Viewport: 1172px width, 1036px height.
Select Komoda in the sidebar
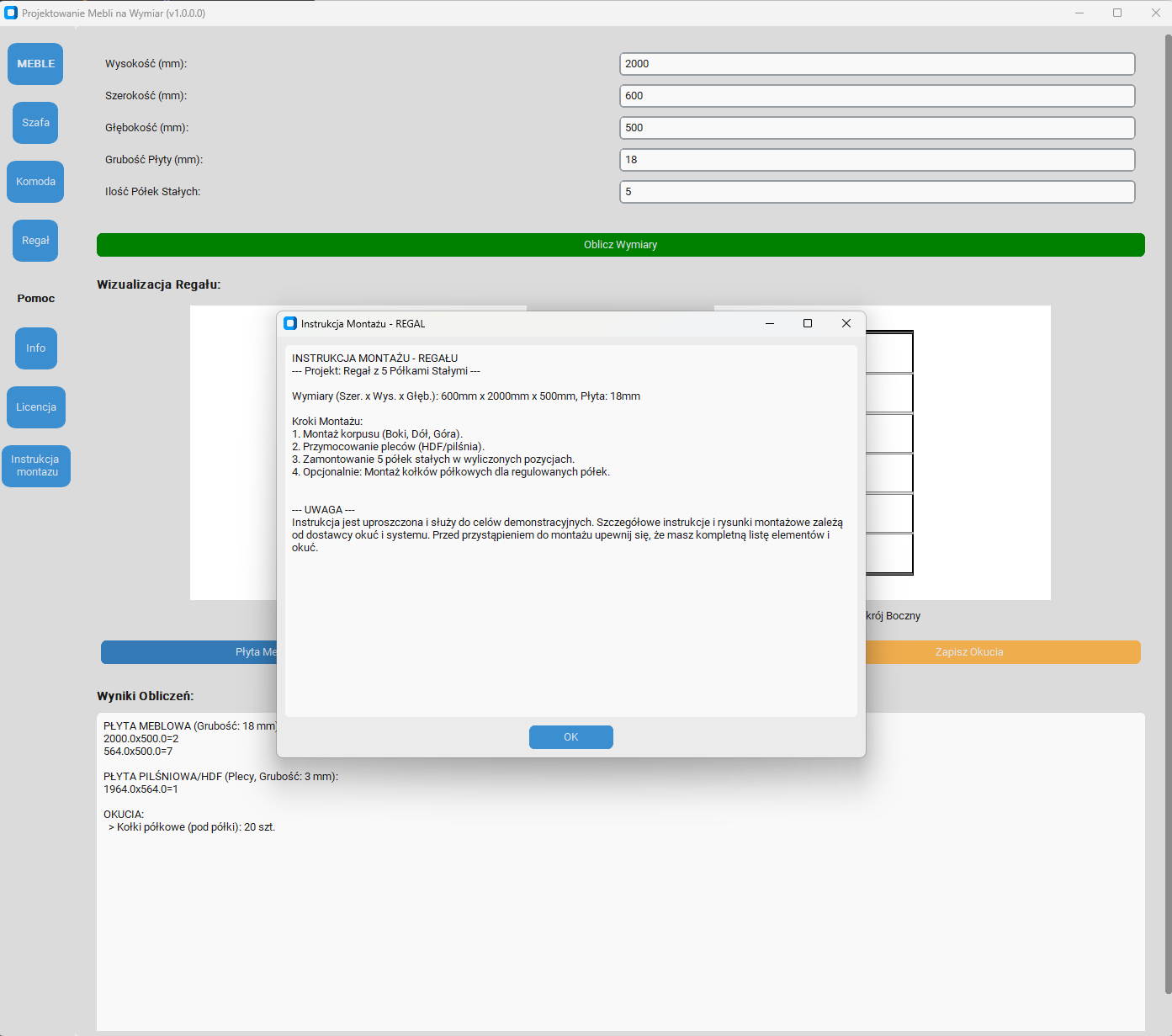[35, 182]
